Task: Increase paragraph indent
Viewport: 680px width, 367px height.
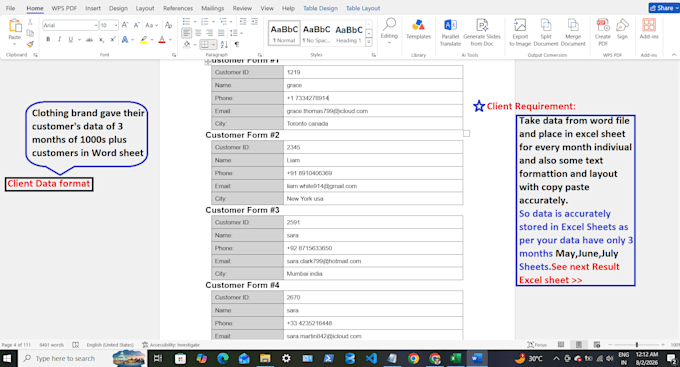Action: tap(255, 22)
